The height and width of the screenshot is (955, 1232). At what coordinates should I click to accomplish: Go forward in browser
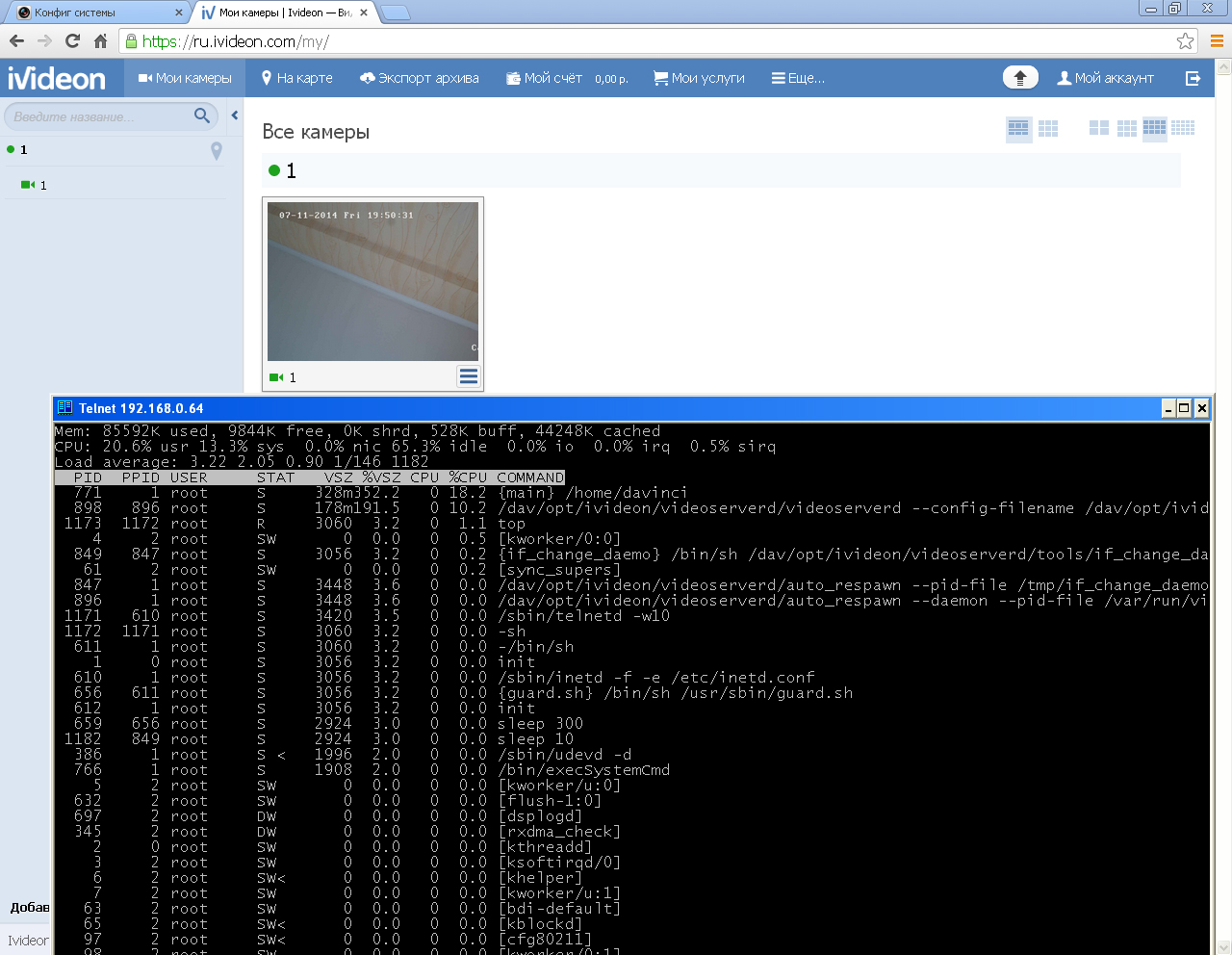tap(44, 41)
